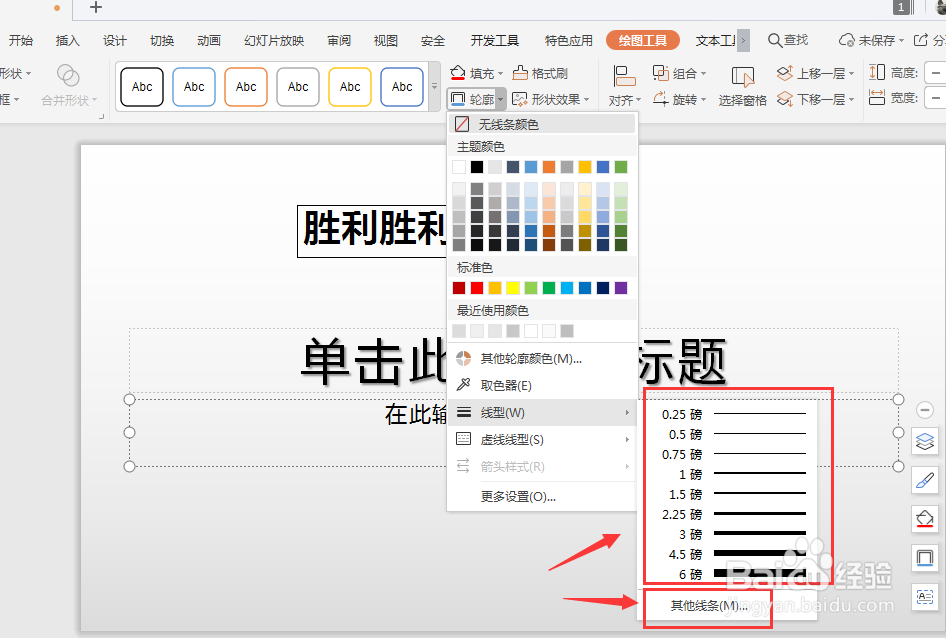Open the Shape Effects (形状效果) icon

[x=519, y=99]
